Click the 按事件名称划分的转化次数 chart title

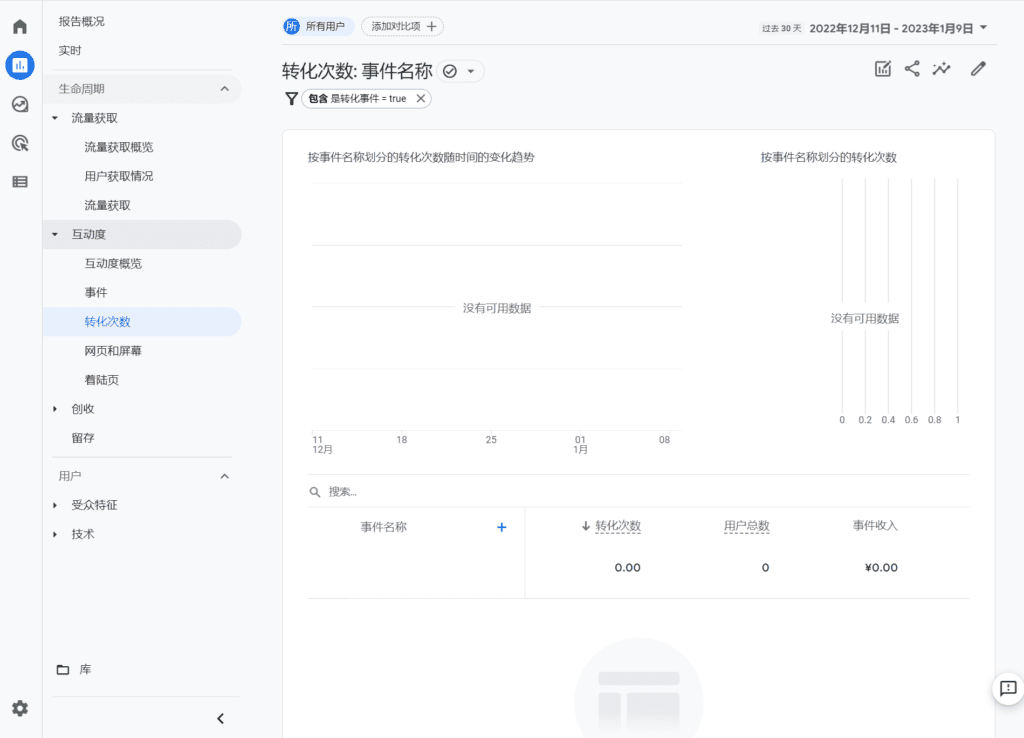tap(829, 157)
